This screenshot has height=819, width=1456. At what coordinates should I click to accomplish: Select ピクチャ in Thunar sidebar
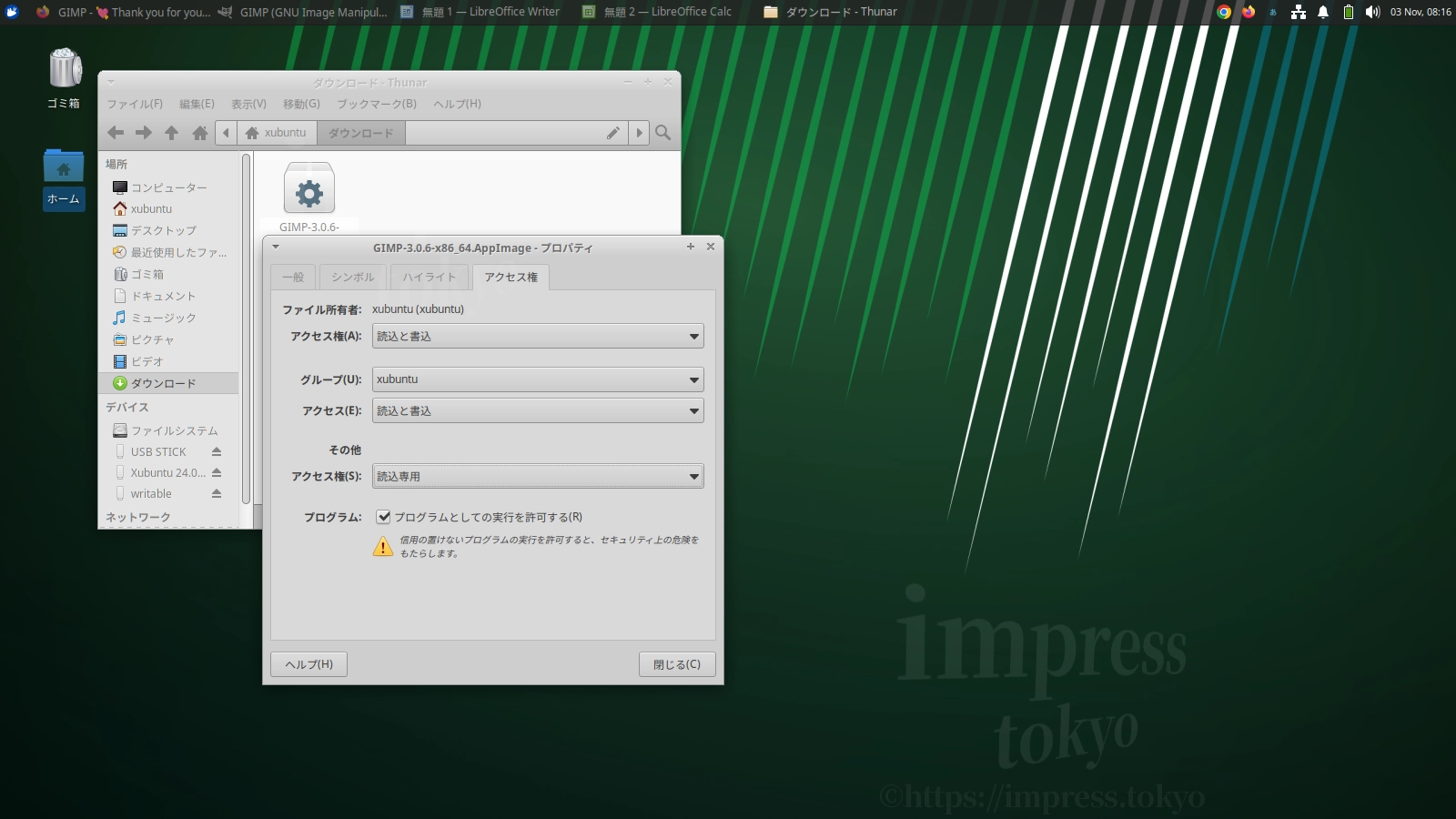(168, 340)
